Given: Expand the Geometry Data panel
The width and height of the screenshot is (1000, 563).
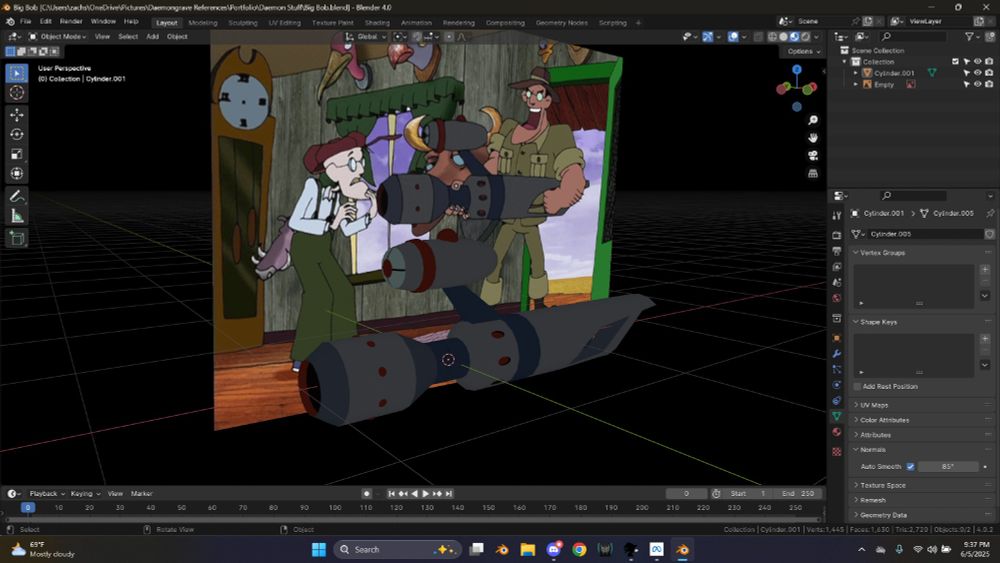Looking at the screenshot, I should (x=883, y=514).
